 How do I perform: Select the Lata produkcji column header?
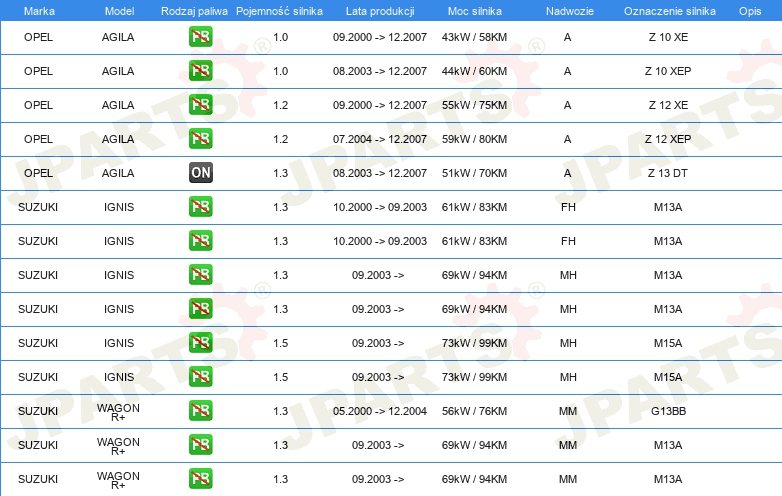pos(380,11)
